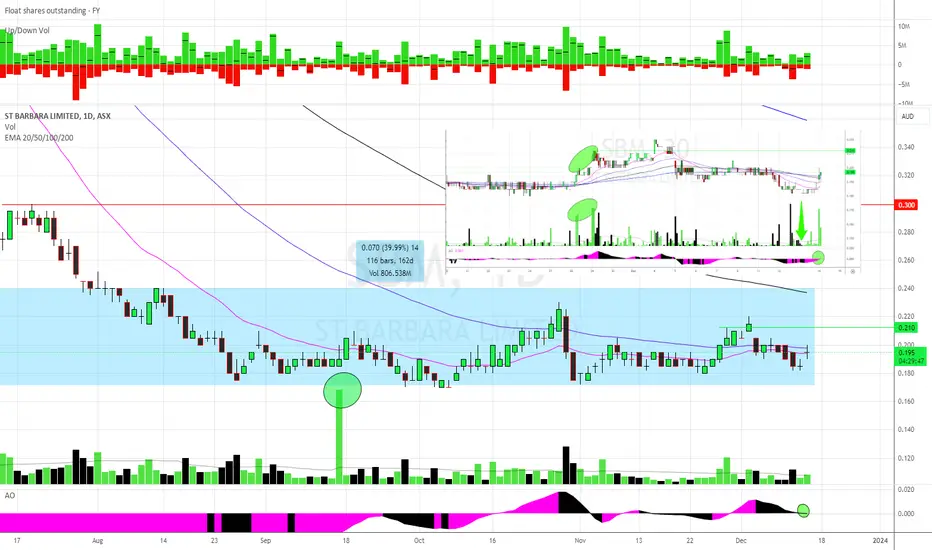
Task: Click the 0.260 price axis value
Action: 906,260
